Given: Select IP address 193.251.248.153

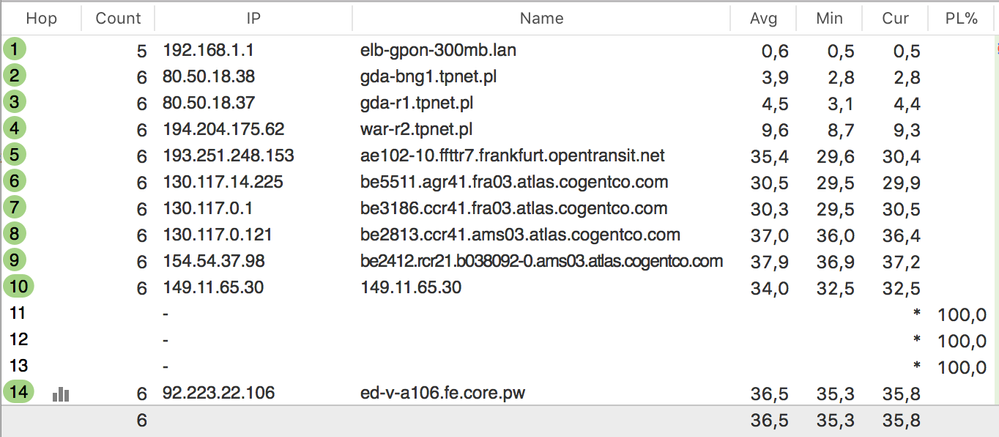Looking at the screenshot, I should pyautogui.click(x=228, y=155).
